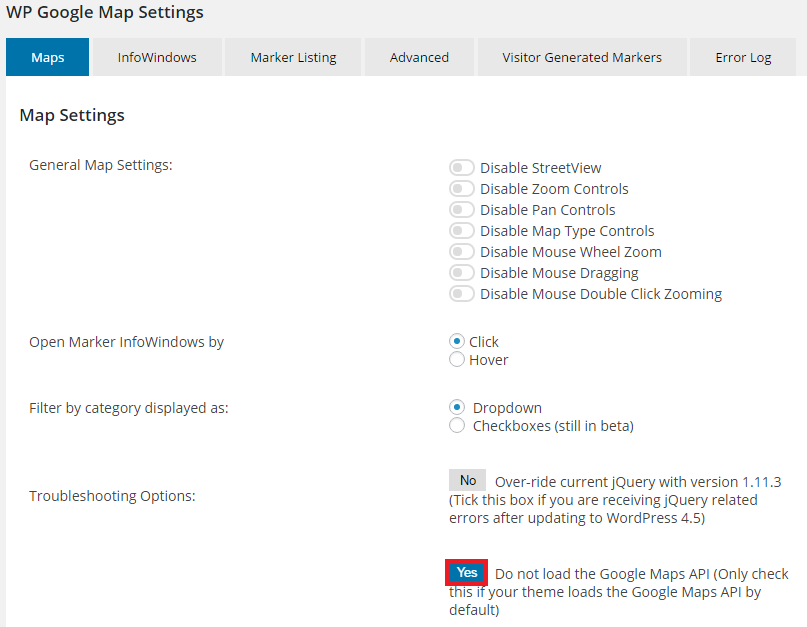
Task: Select Dropdown category filter display
Action: click(457, 407)
